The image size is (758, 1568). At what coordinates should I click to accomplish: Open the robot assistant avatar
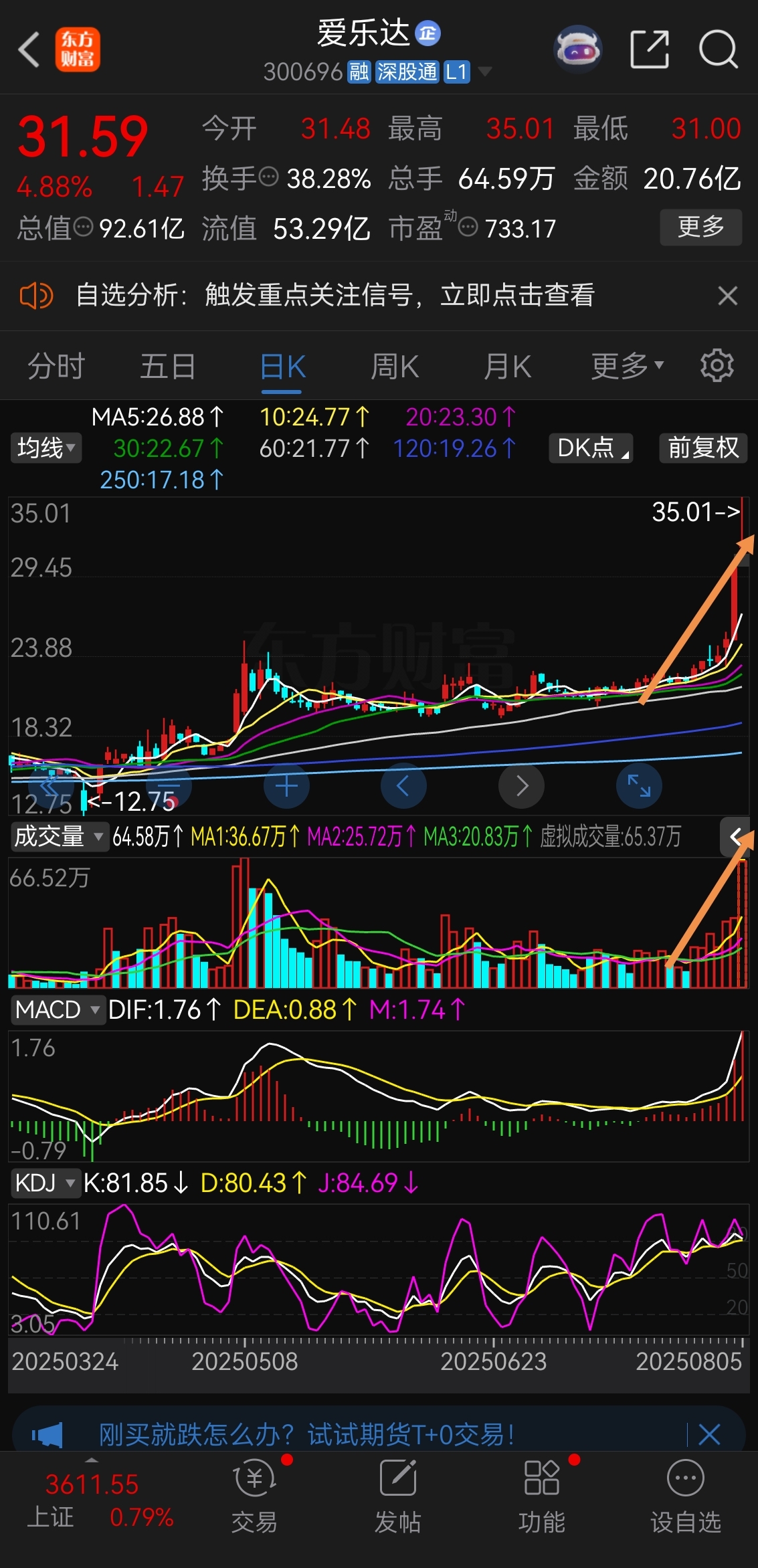pos(578,49)
